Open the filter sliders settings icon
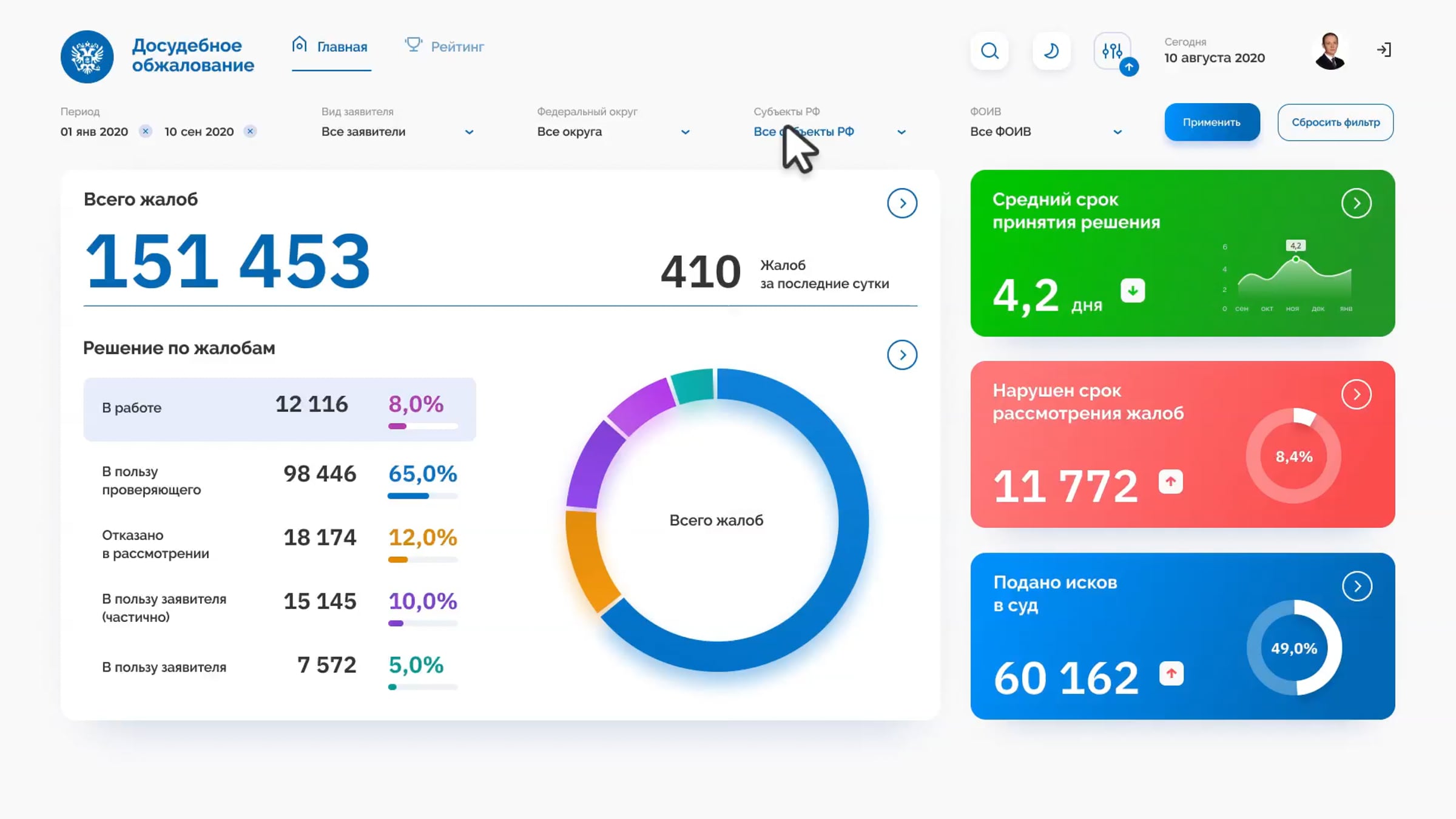Image resolution: width=1456 pixels, height=819 pixels. point(1113,51)
